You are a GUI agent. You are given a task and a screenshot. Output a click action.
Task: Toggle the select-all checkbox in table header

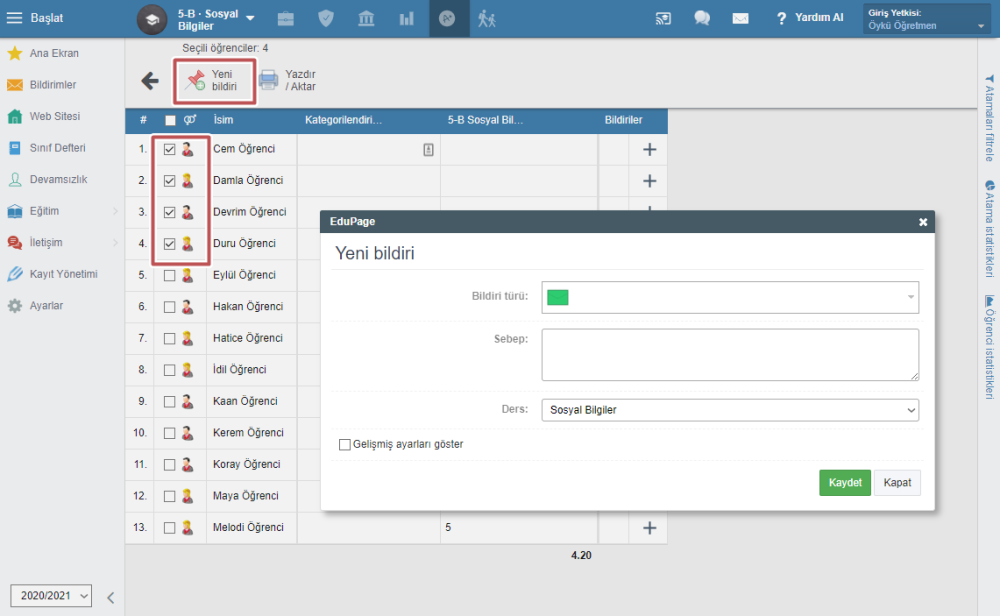coord(170,120)
